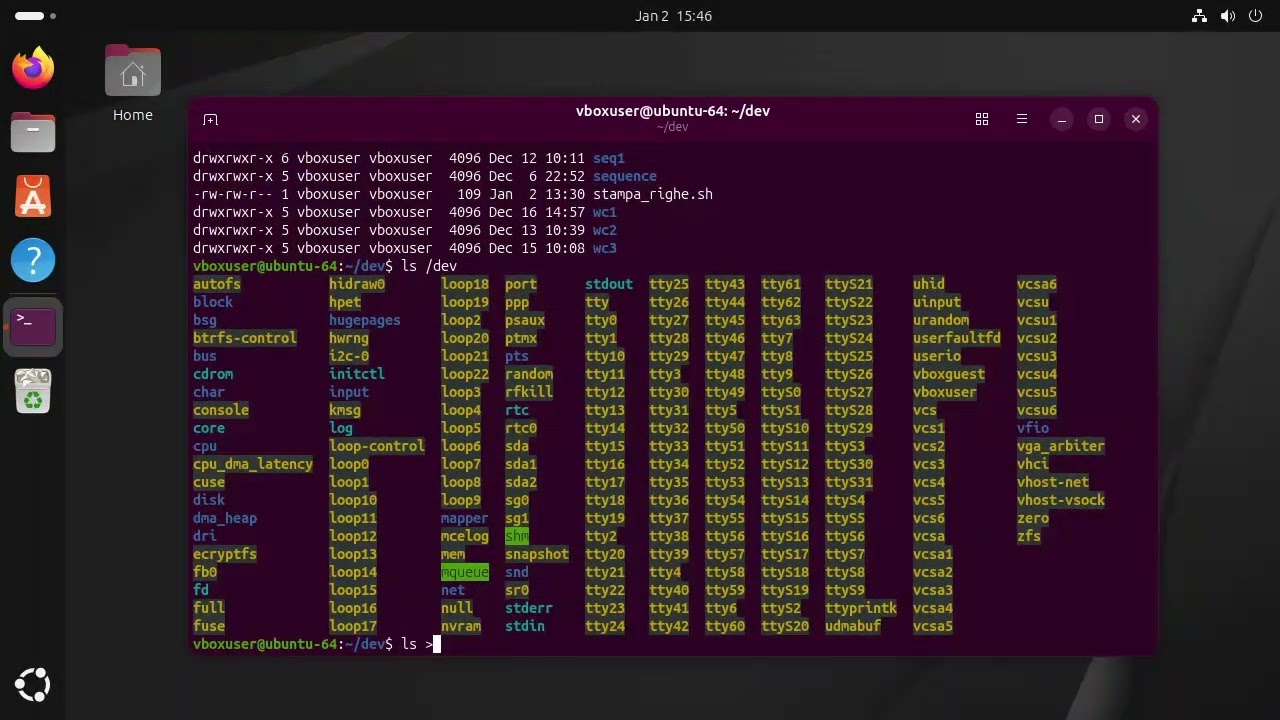Click the cdrom entry
Screen dimensions: 1280x720
tap(213, 374)
